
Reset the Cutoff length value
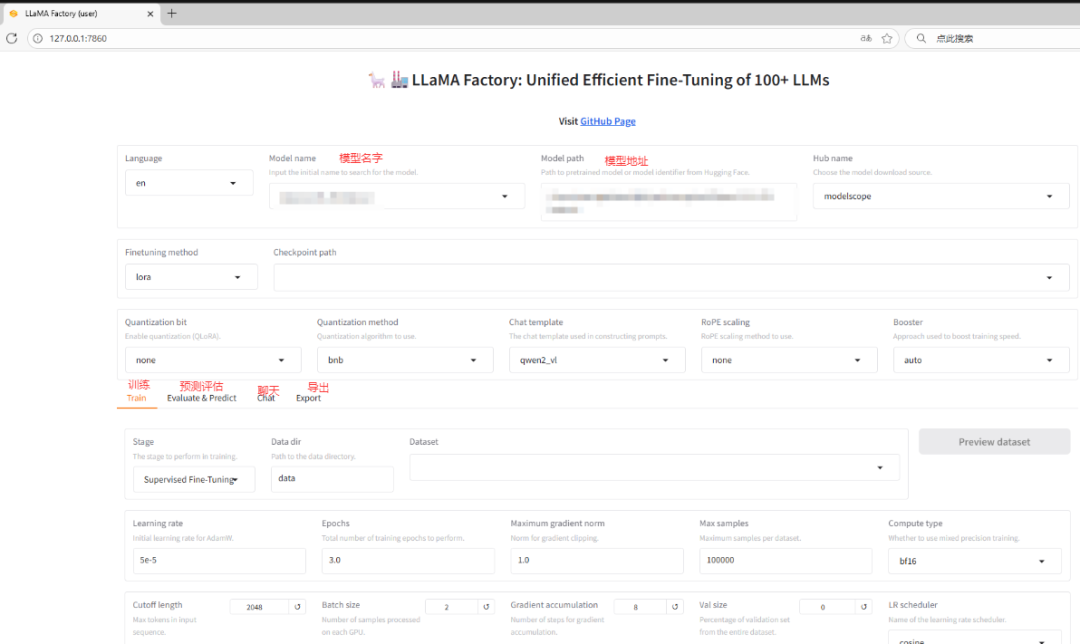pos(298,607)
